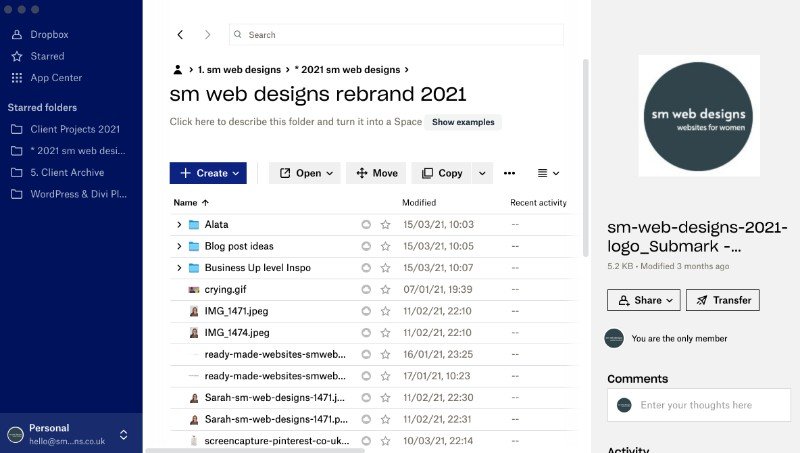Click the account person icon in breadcrumb
Viewport: 800px width, 453px height.
(x=178, y=69)
